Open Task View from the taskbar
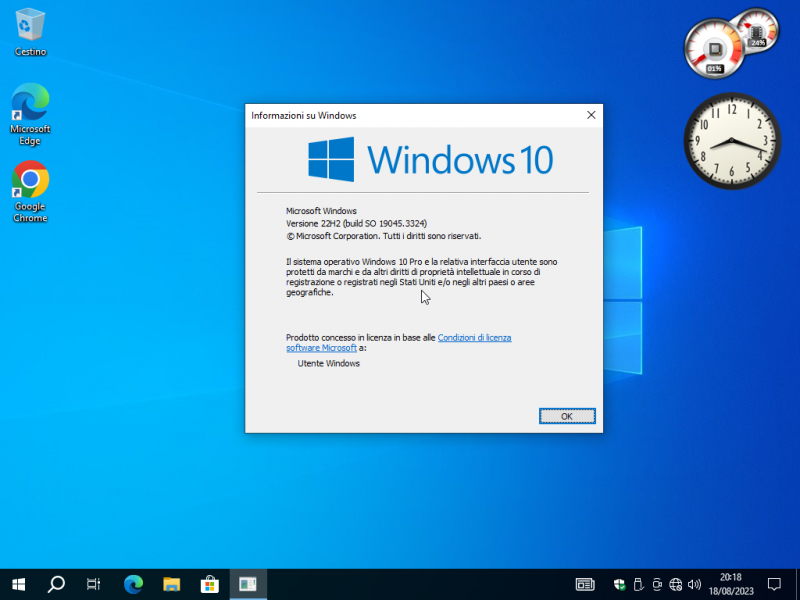Screen dimensions: 800x600 coord(93,584)
